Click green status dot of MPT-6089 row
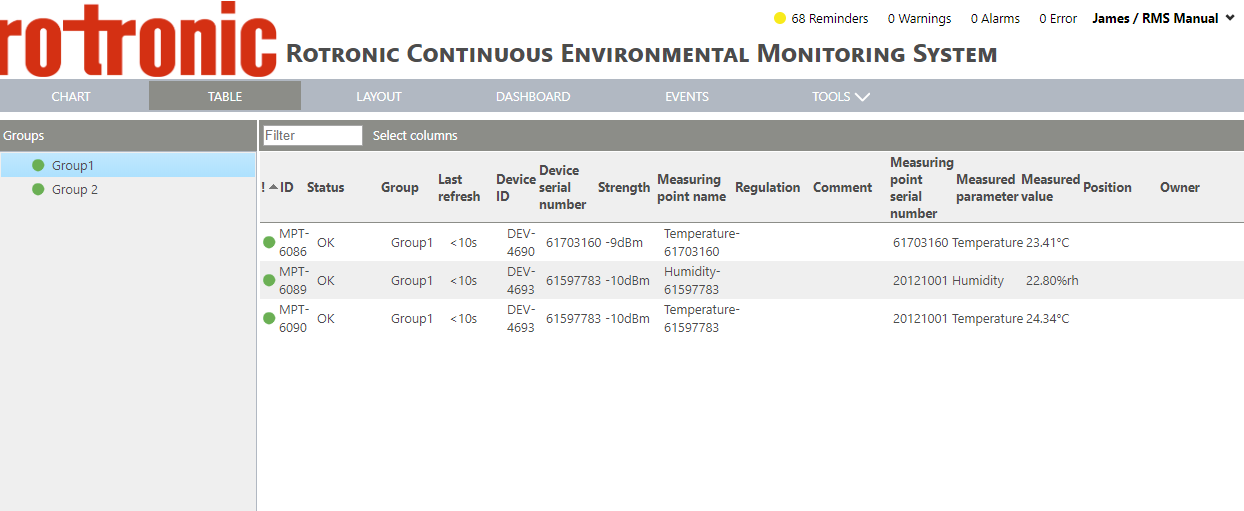 click(x=269, y=280)
